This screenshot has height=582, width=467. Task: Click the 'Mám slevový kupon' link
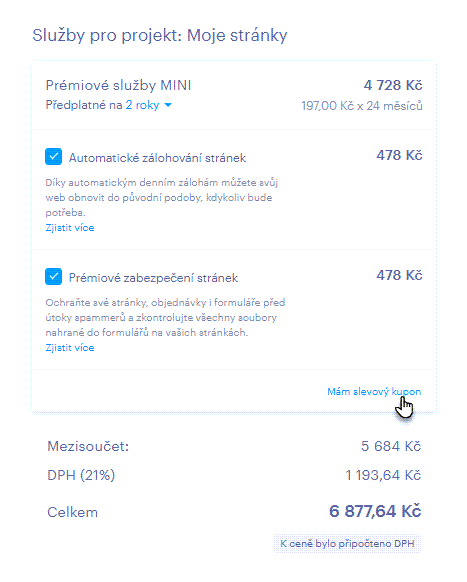point(374,392)
